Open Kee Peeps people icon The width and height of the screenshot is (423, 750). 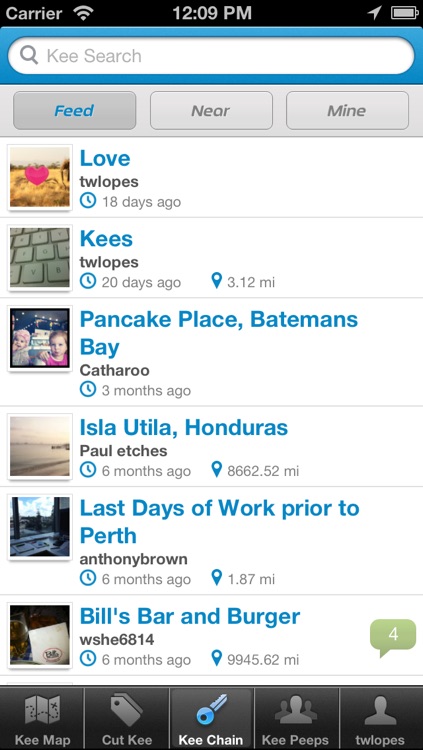coord(295,710)
